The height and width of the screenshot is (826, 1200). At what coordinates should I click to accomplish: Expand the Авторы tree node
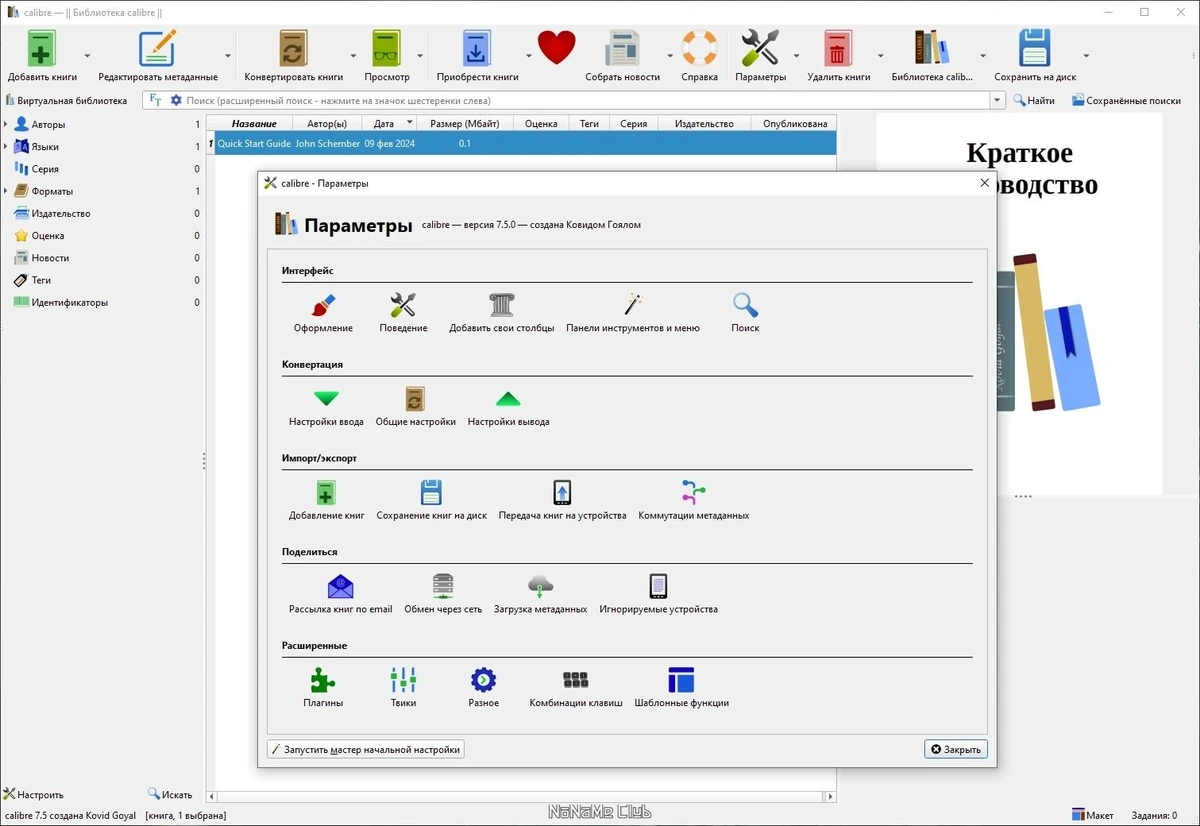[6, 125]
